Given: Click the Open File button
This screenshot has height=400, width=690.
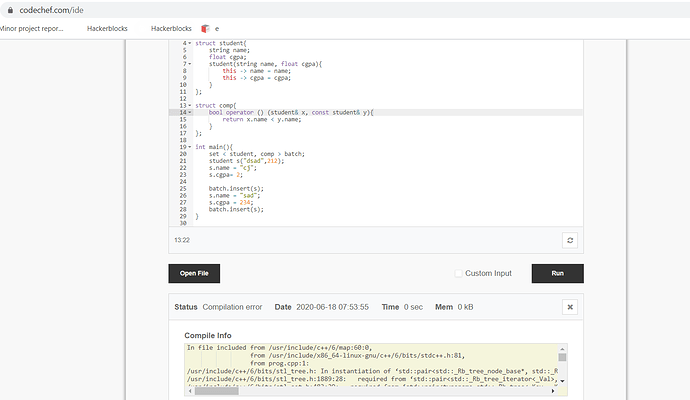Looking at the screenshot, I should [x=194, y=273].
